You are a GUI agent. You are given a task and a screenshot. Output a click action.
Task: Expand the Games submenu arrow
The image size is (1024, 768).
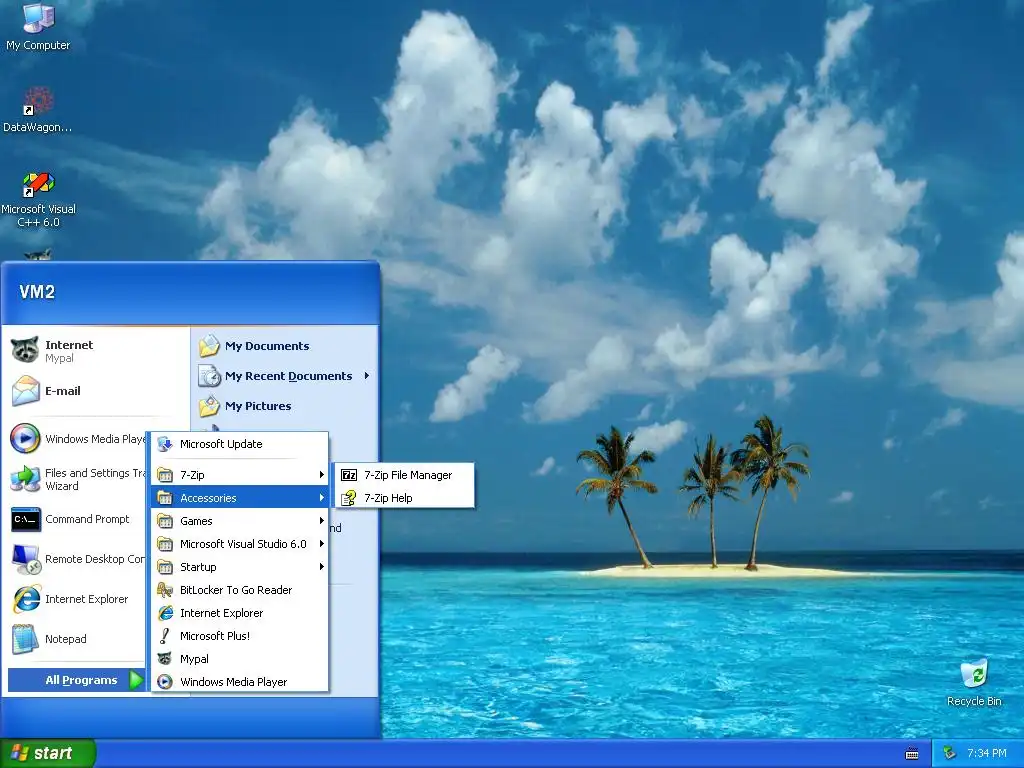[321, 520]
